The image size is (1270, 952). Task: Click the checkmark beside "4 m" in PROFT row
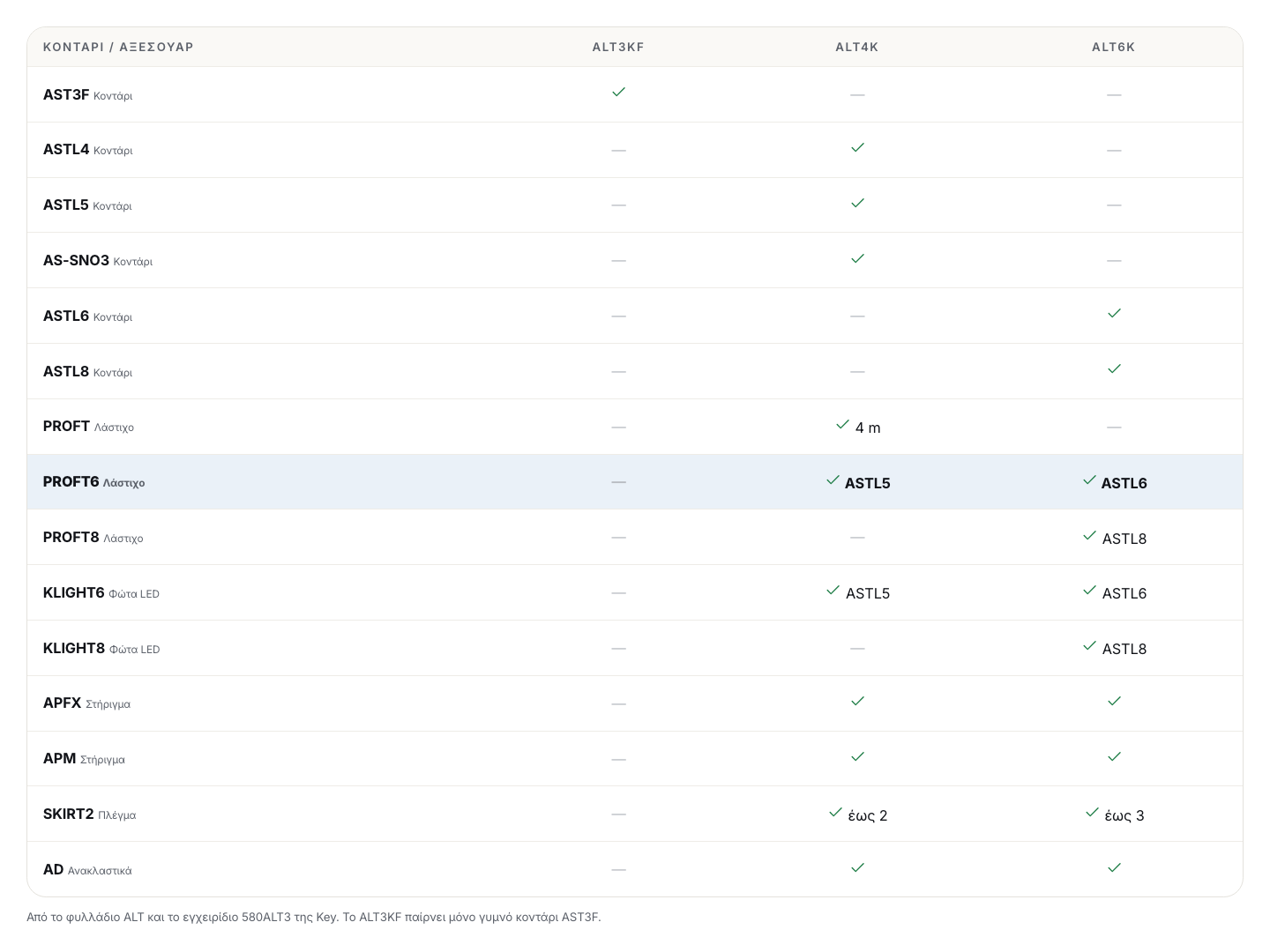(x=842, y=424)
